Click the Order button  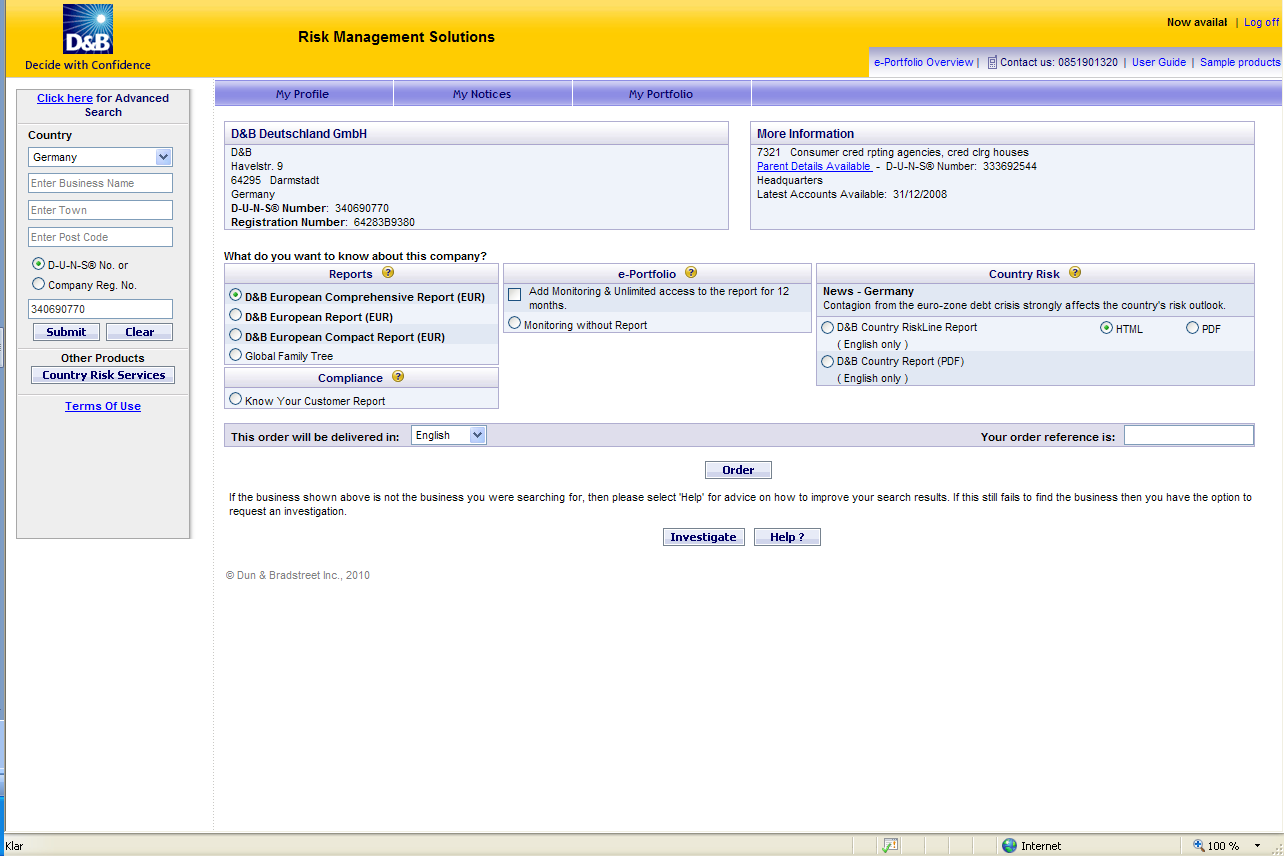click(738, 470)
